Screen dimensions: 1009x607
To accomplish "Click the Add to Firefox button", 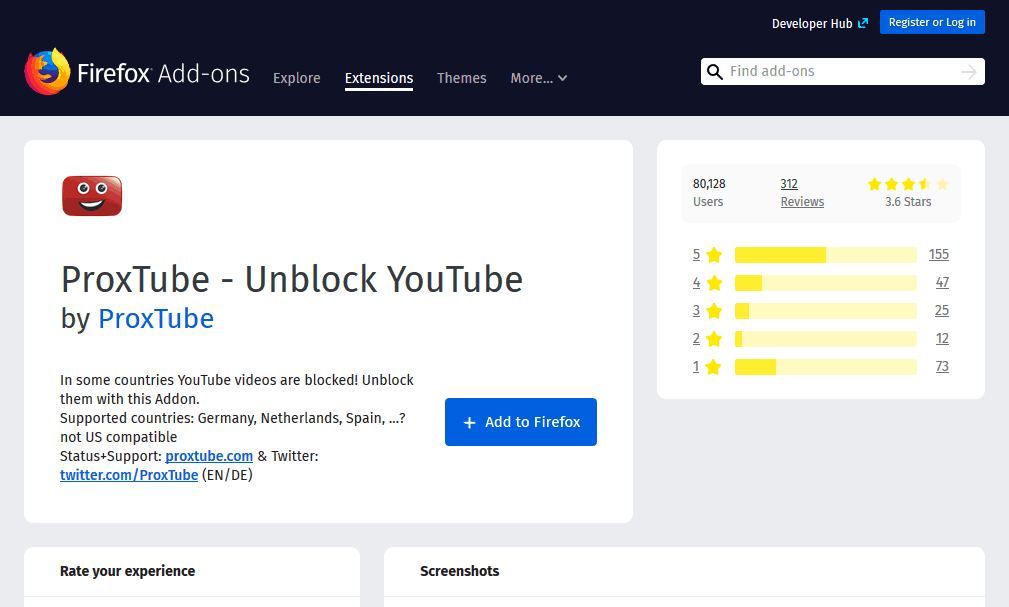I will (521, 422).
